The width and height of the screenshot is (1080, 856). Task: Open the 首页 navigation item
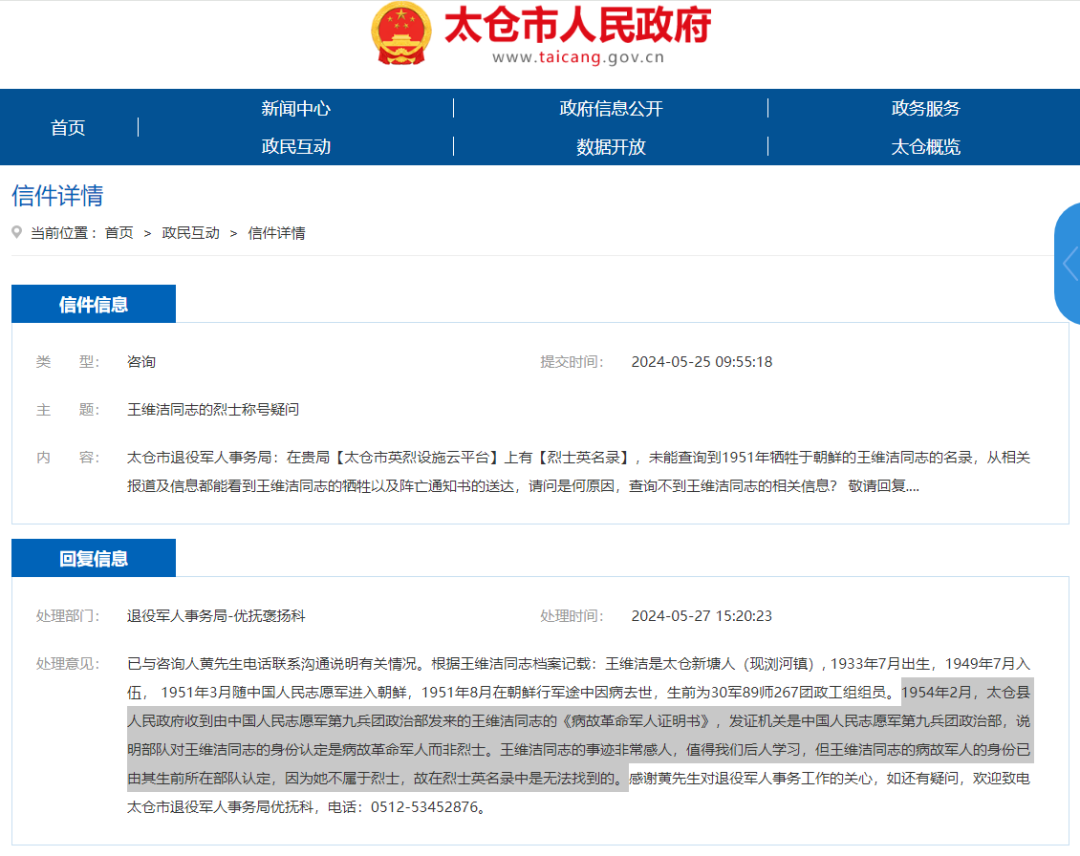click(x=68, y=127)
